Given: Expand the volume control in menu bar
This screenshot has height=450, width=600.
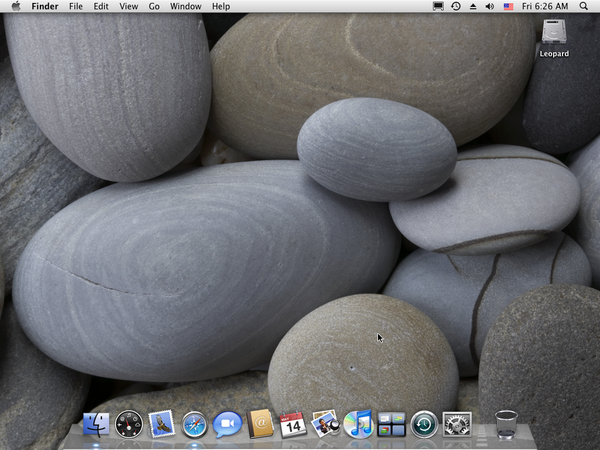Looking at the screenshot, I should click(489, 6).
